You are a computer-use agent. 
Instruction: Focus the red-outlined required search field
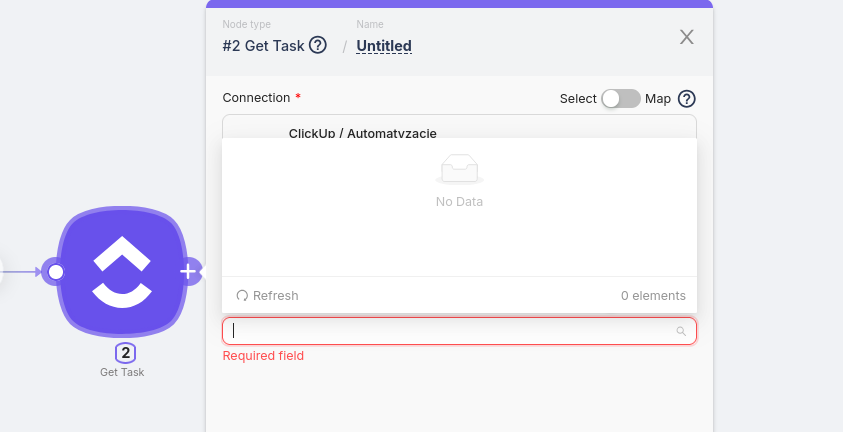(x=460, y=331)
